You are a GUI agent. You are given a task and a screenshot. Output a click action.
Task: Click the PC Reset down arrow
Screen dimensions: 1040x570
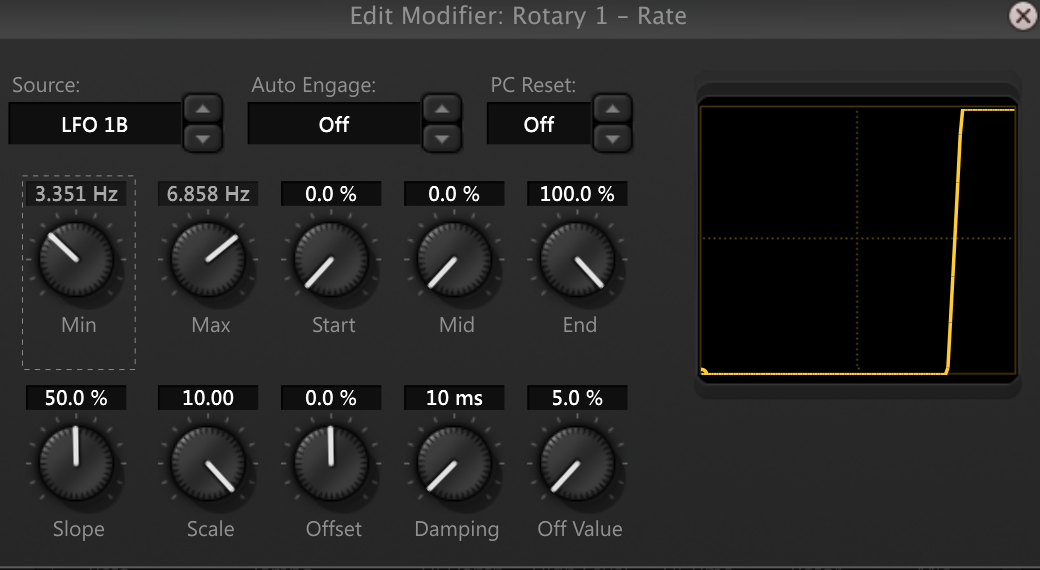click(x=613, y=137)
